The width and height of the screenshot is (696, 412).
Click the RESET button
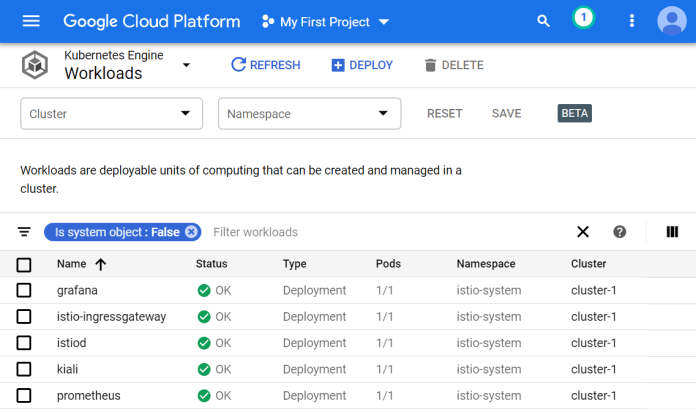pos(444,114)
